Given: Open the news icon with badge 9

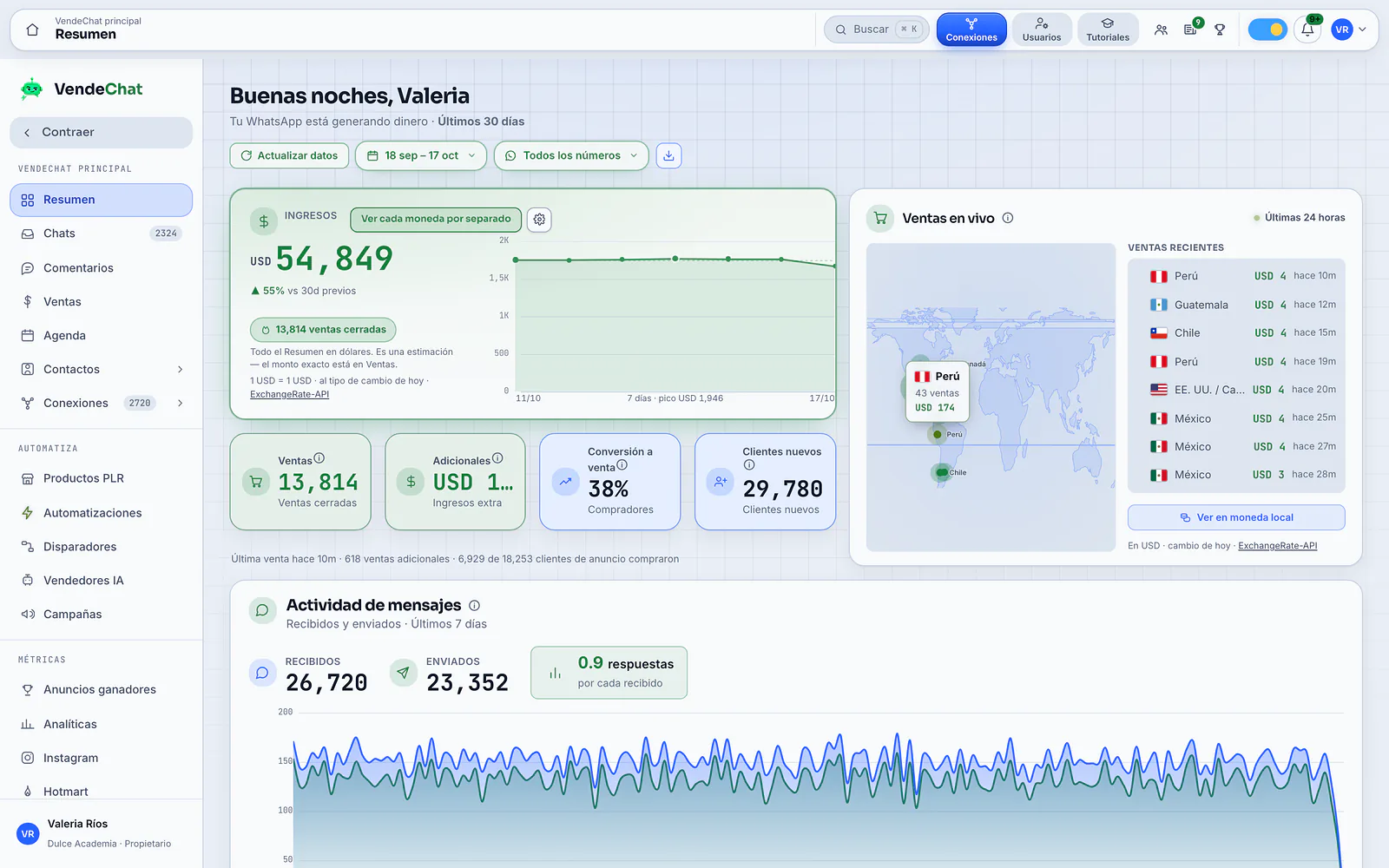Looking at the screenshot, I should [1190, 30].
